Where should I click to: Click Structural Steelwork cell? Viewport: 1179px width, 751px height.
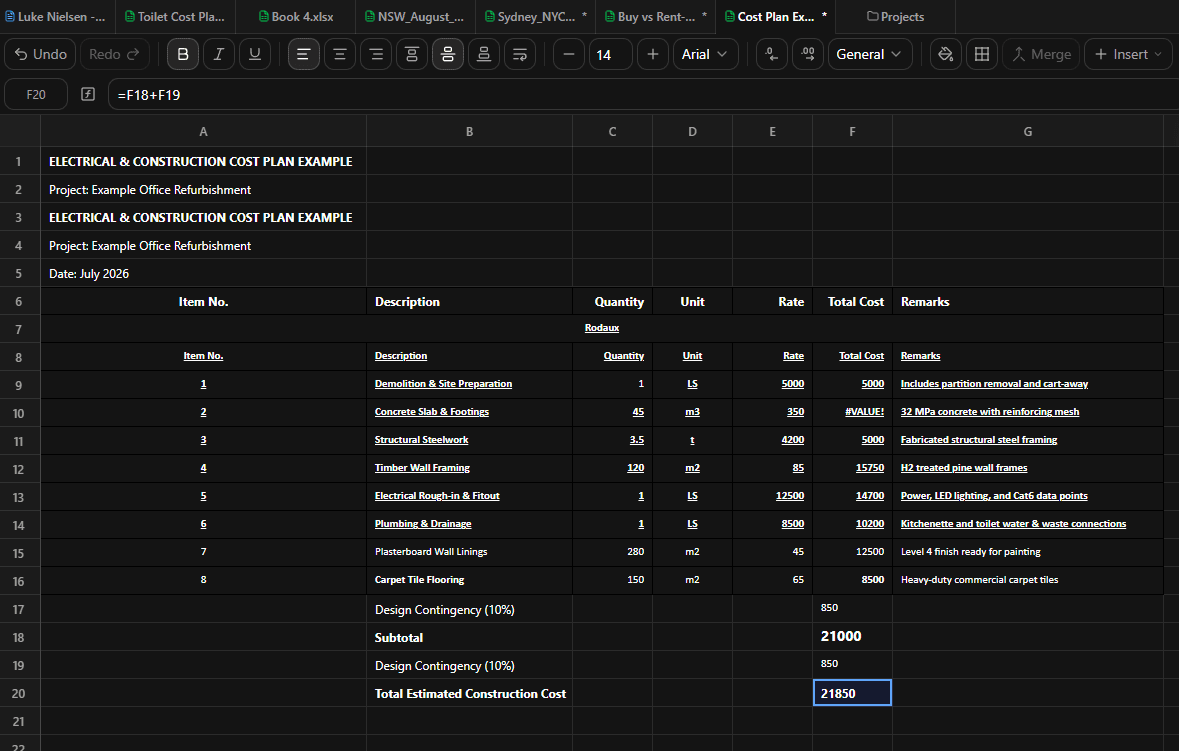pyautogui.click(x=469, y=440)
